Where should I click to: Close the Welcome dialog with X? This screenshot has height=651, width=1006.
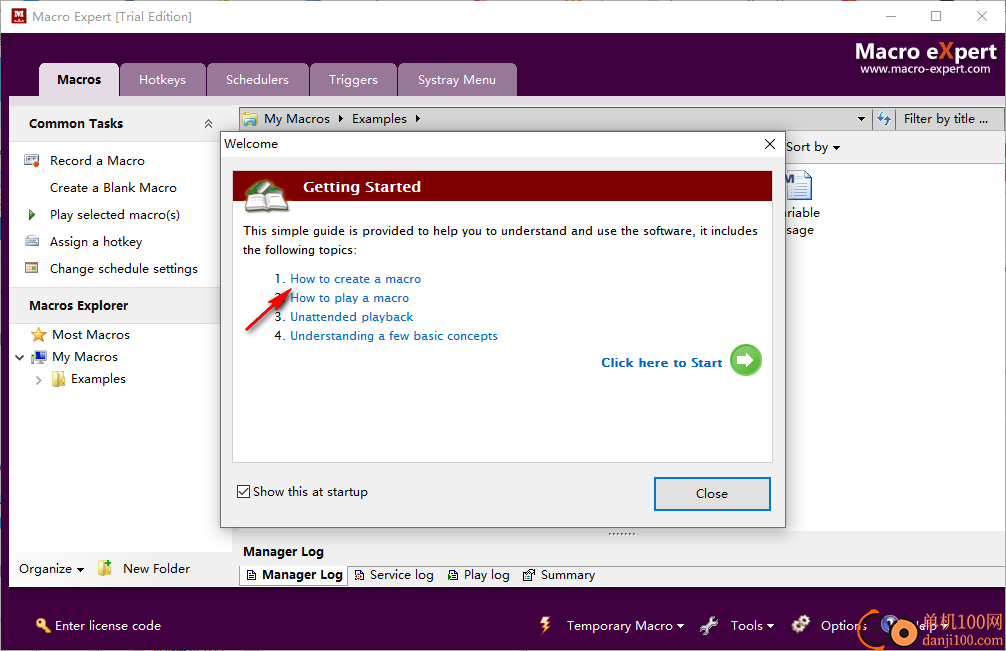(x=770, y=144)
